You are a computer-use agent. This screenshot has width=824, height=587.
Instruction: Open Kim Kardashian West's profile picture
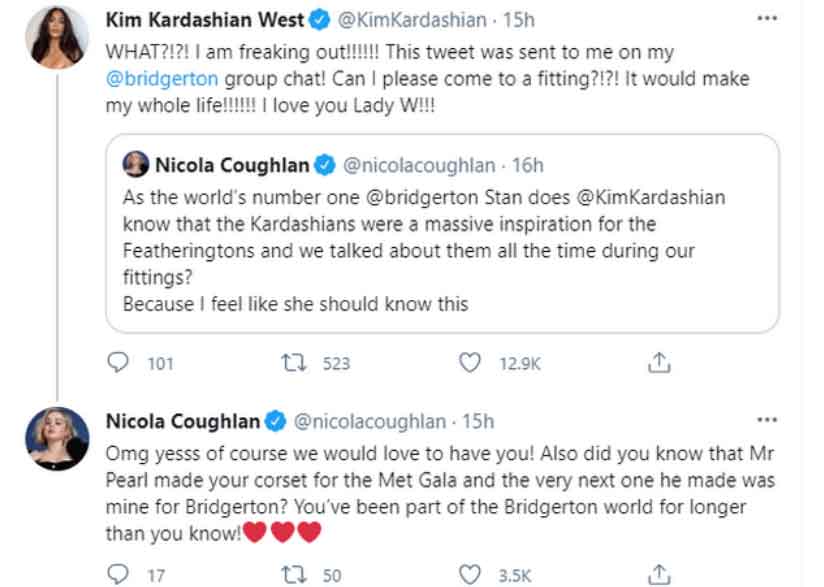click(x=57, y=35)
